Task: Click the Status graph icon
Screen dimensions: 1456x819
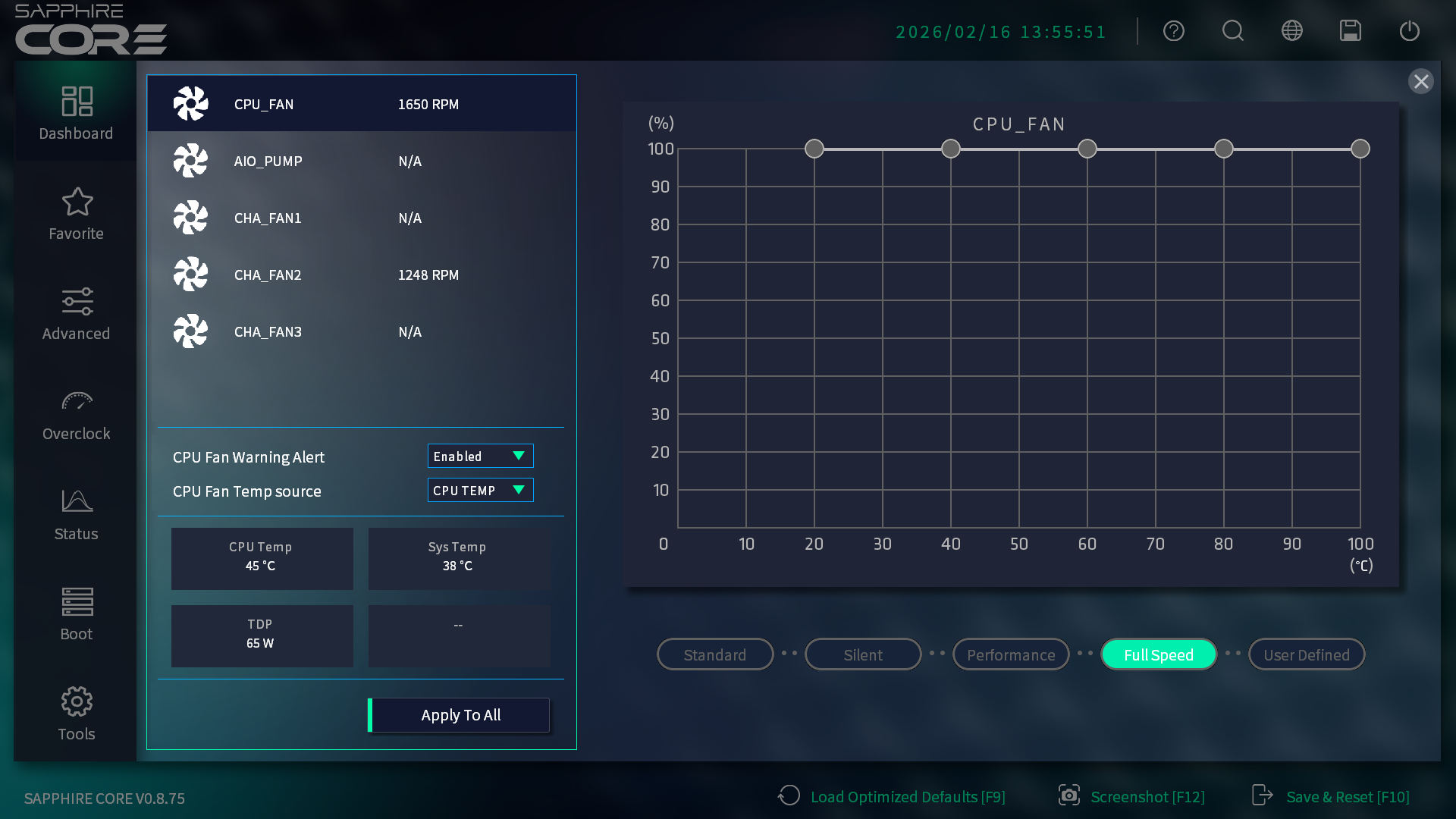Action: click(x=76, y=501)
